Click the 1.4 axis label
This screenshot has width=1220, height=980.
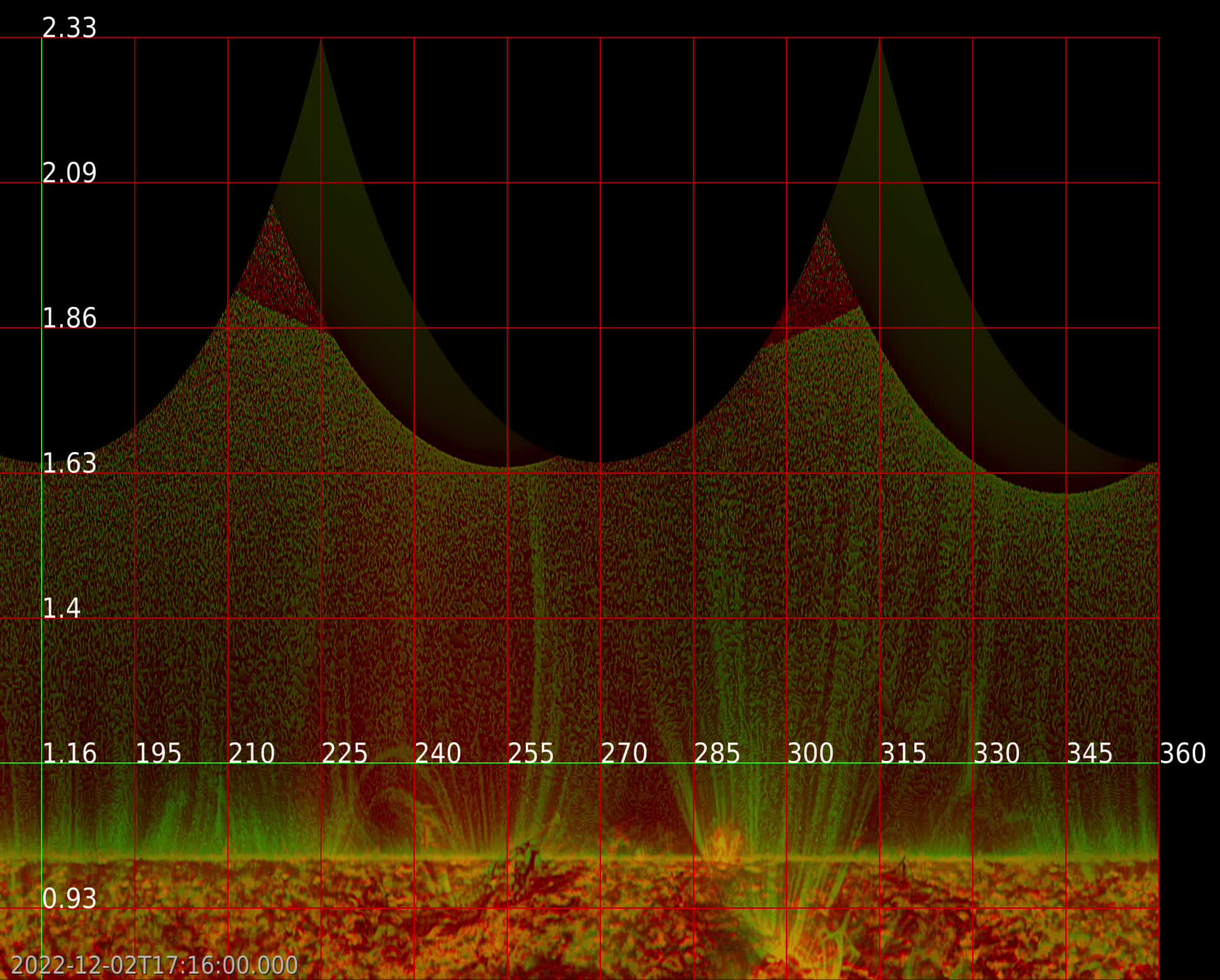point(62,609)
